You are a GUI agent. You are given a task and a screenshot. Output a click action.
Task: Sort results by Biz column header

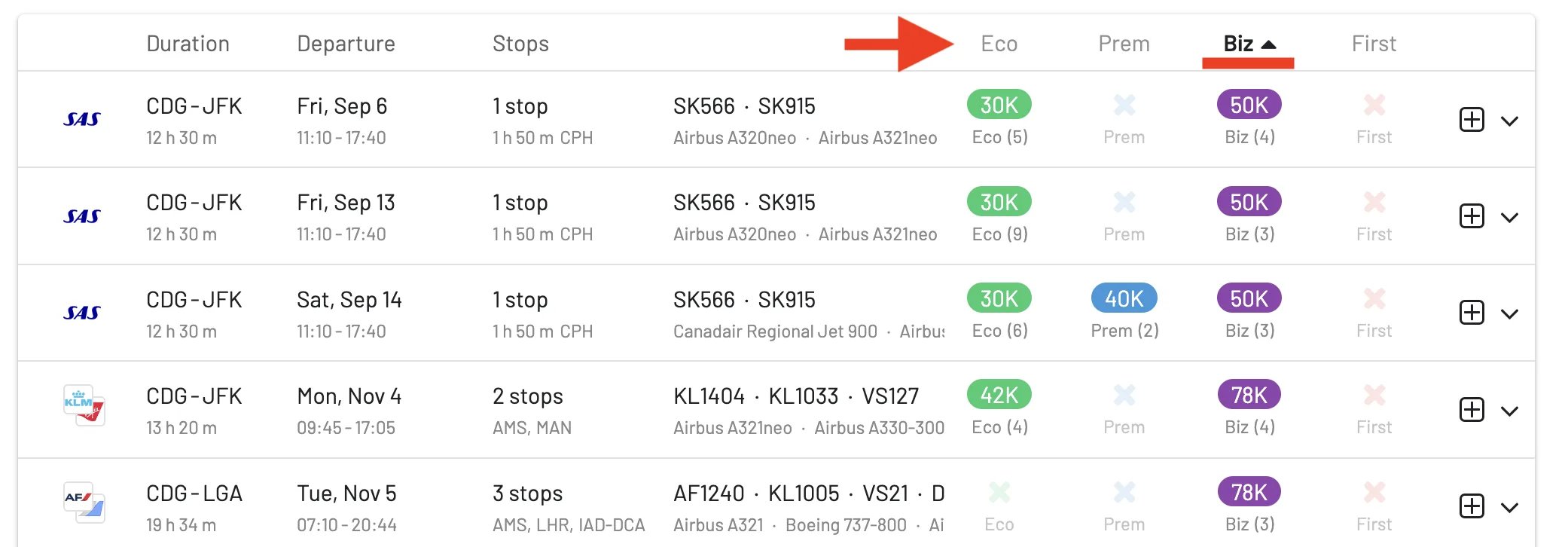1249,44
